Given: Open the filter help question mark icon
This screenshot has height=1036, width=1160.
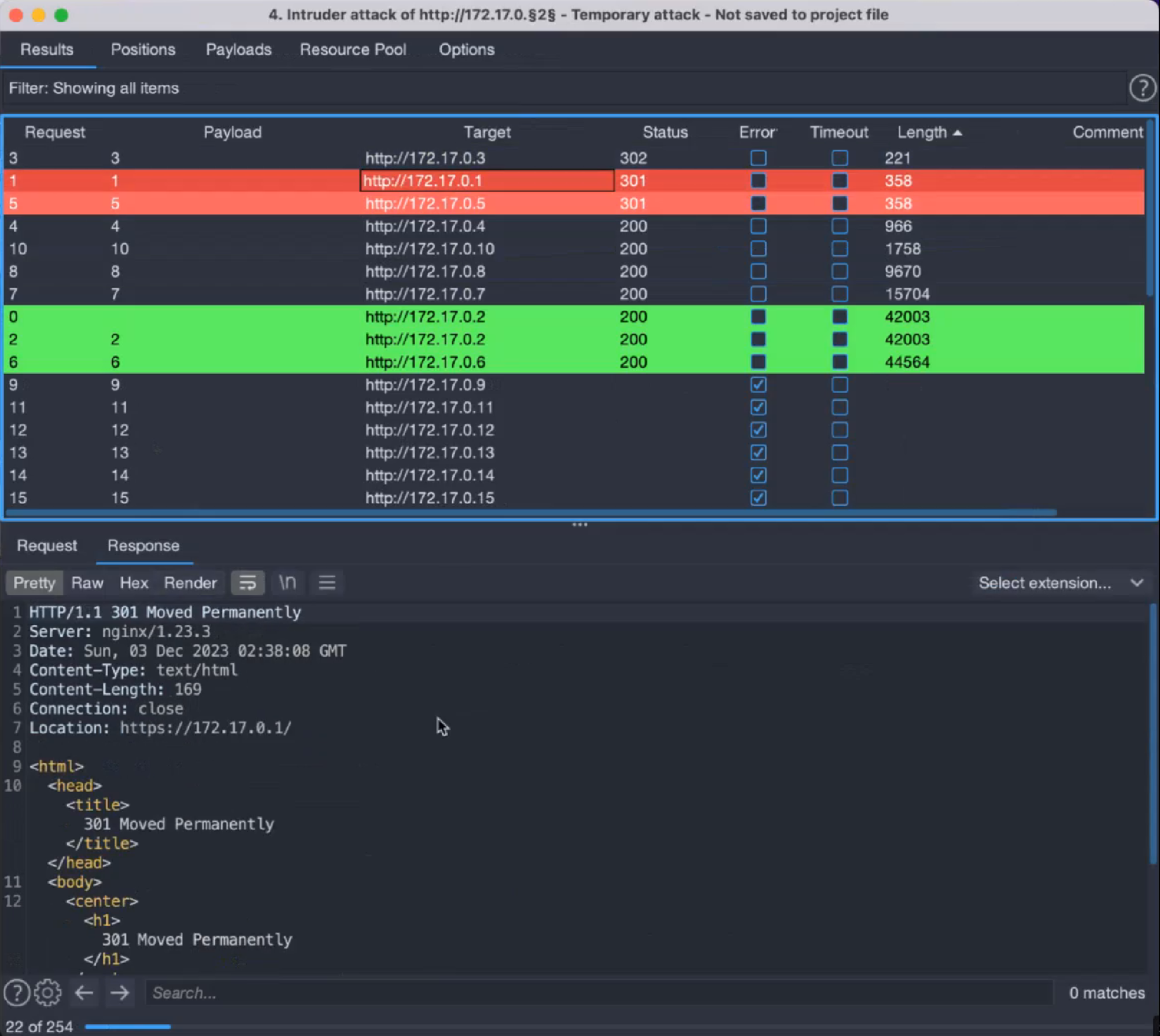Looking at the screenshot, I should pos(1142,88).
